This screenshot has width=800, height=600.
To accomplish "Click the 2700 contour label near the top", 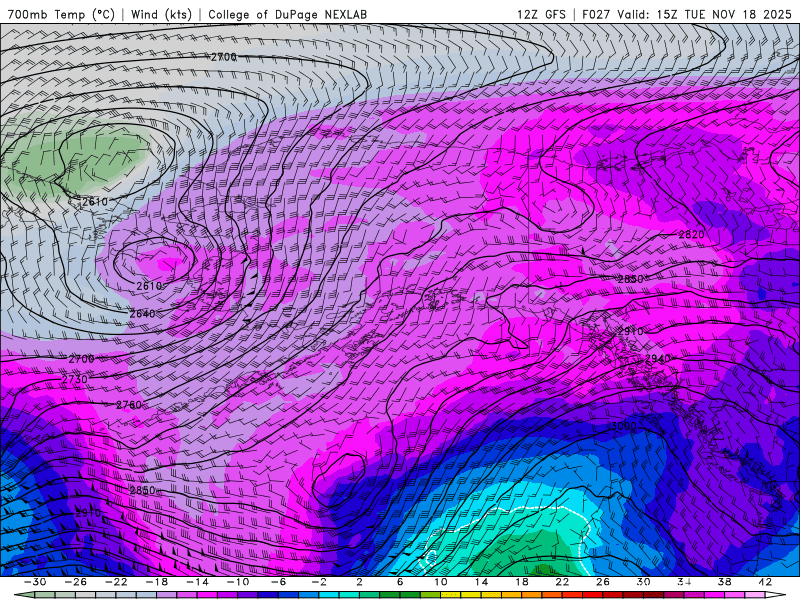I will pyautogui.click(x=223, y=57).
